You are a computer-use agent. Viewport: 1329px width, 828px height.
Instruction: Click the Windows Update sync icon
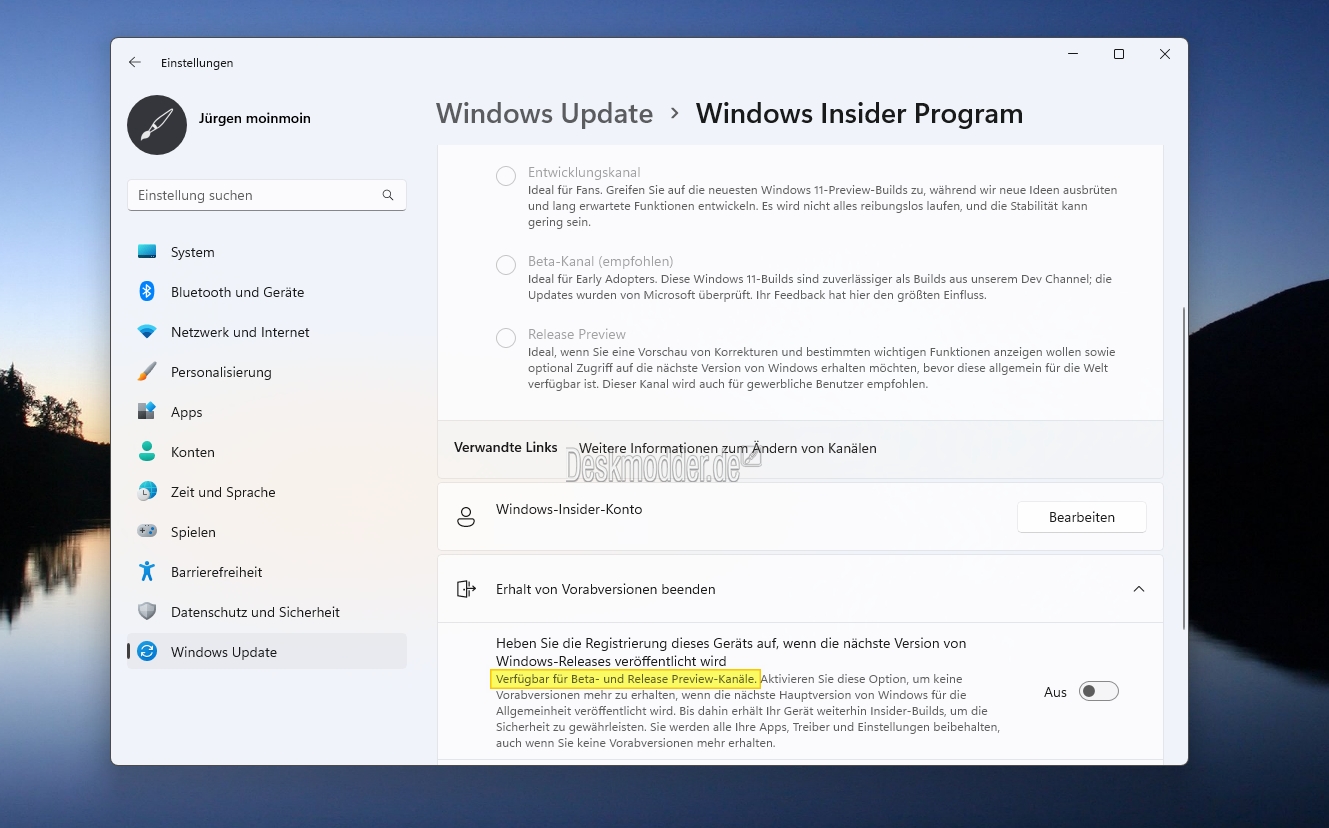tap(147, 652)
